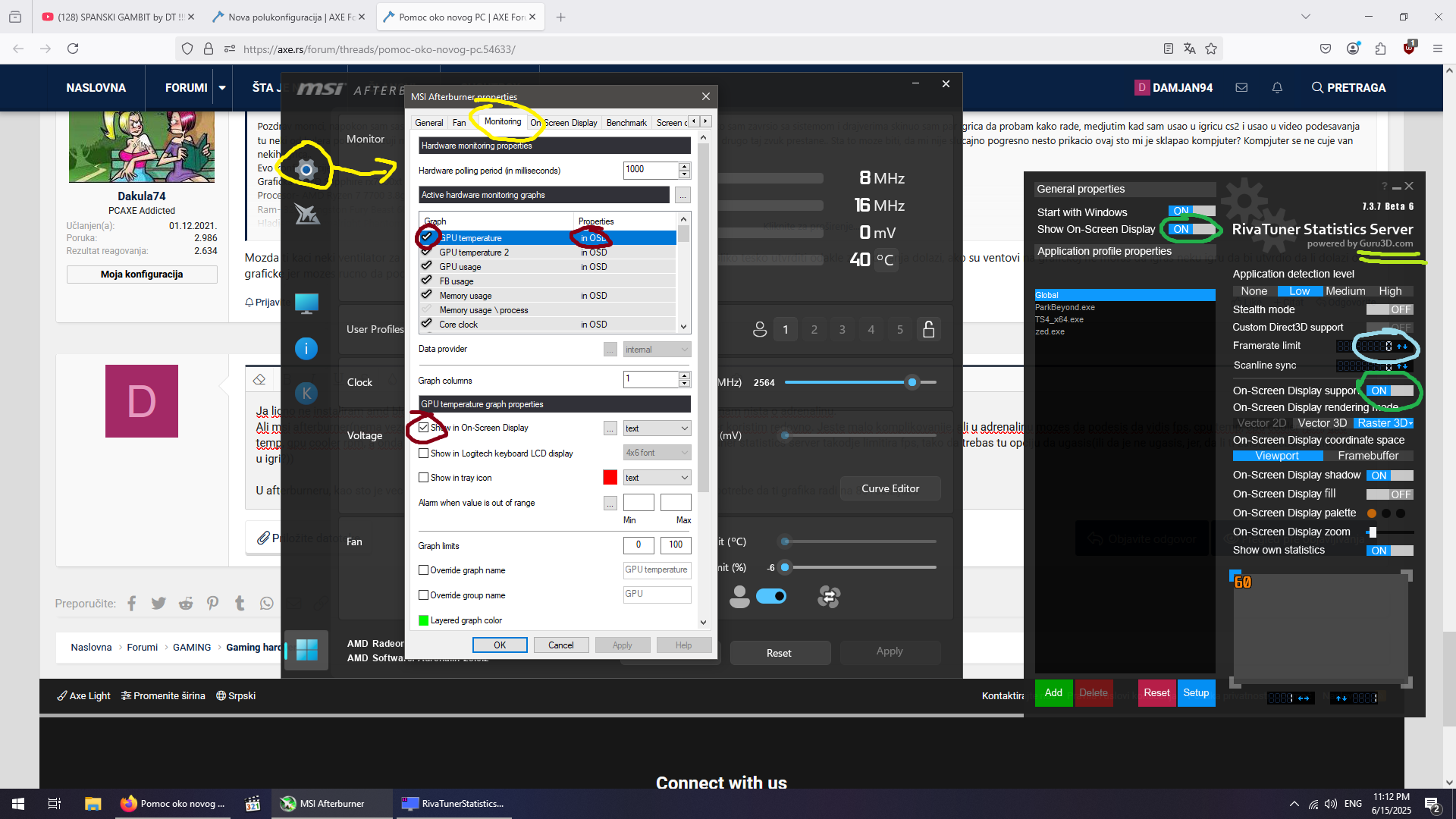List all Firefox tabs with the chevron
Viewport: 1456px width, 819px height.
pos(1305,17)
